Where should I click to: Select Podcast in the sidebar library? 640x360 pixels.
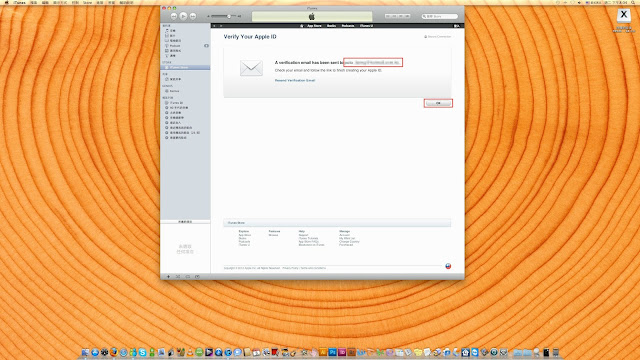coord(175,46)
